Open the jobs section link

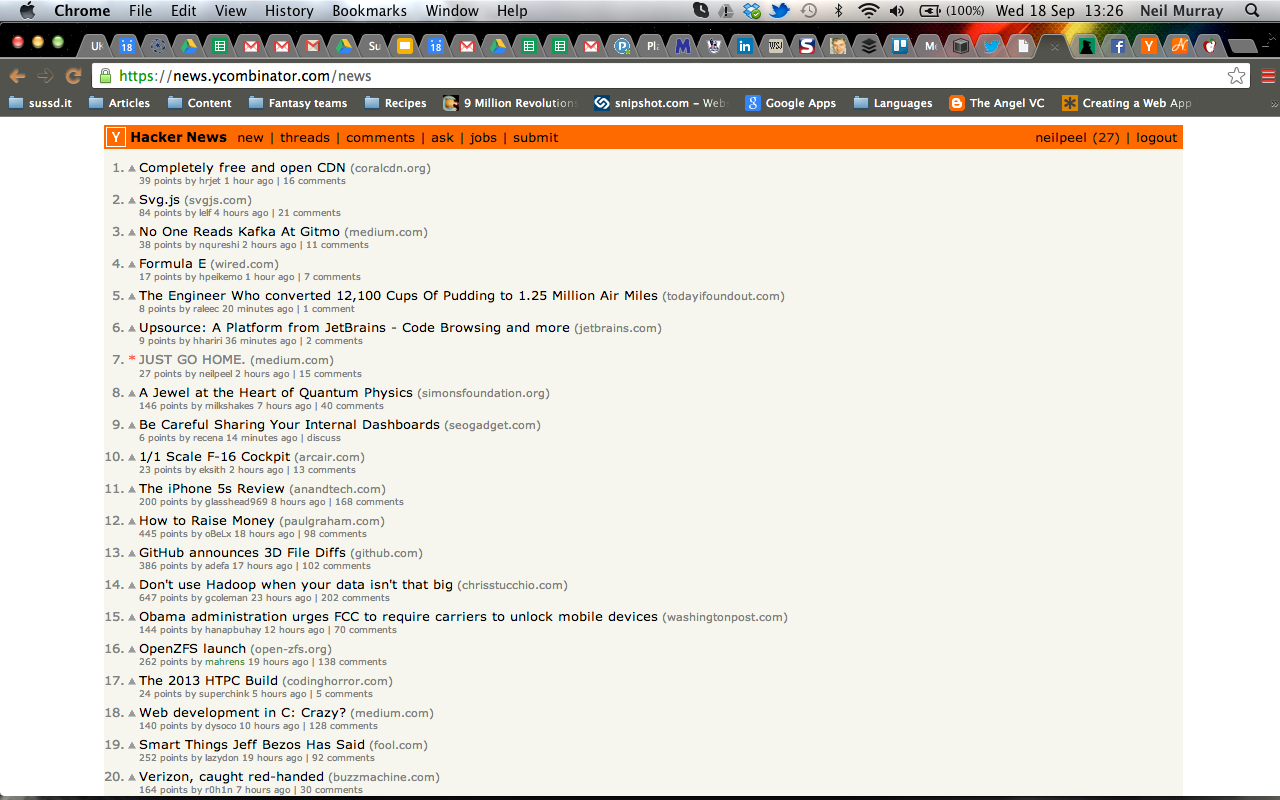483,138
